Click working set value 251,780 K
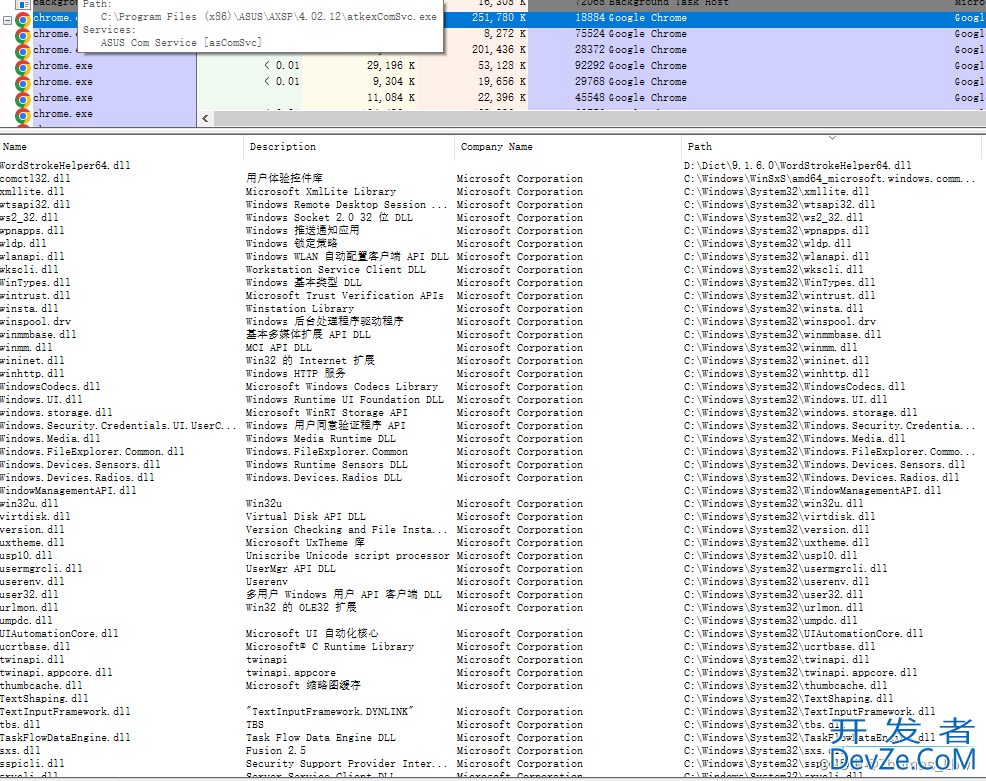The image size is (986, 781). click(499, 18)
